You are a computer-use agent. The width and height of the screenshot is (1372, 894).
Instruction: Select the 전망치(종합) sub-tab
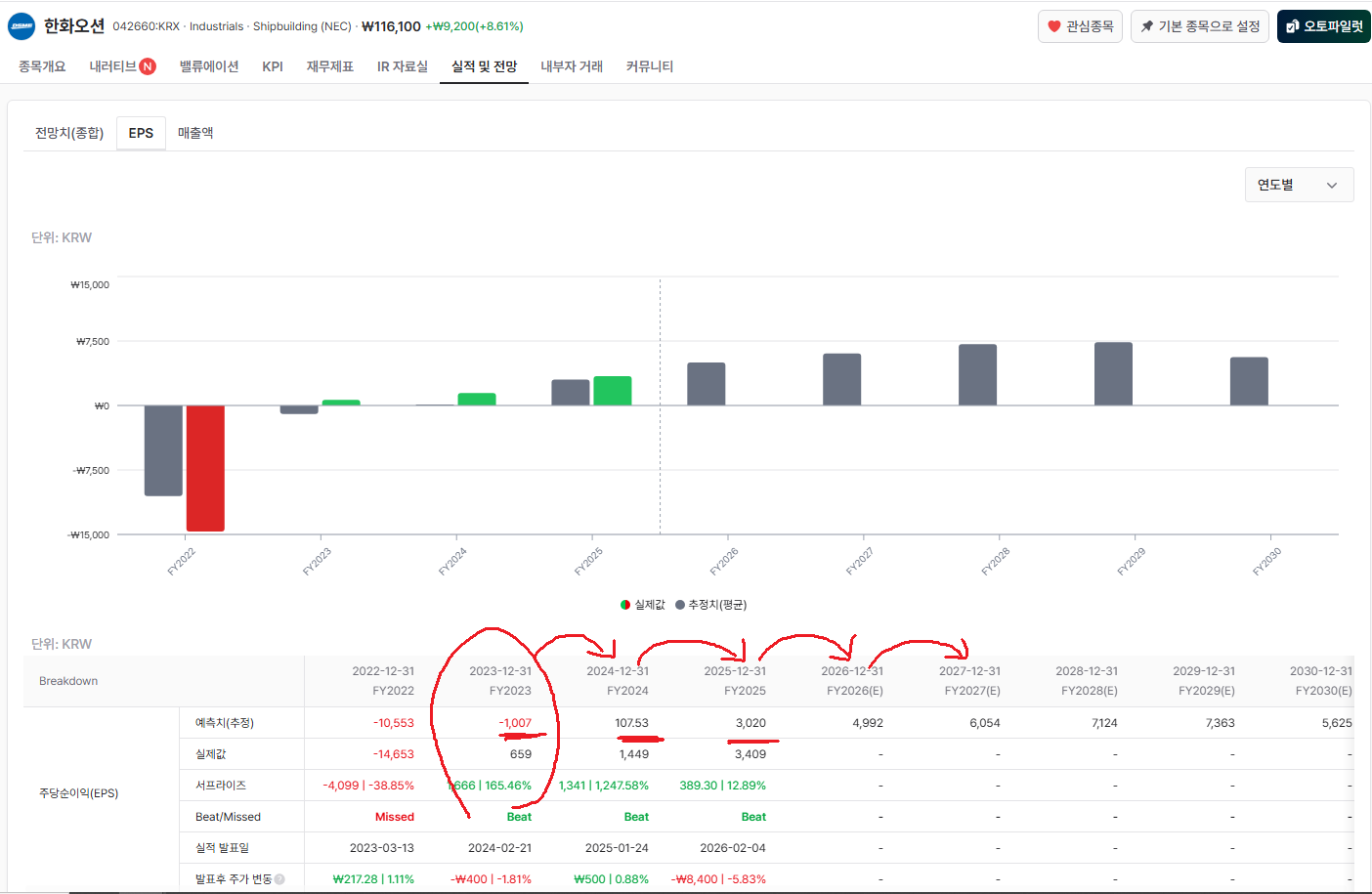click(x=69, y=133)
